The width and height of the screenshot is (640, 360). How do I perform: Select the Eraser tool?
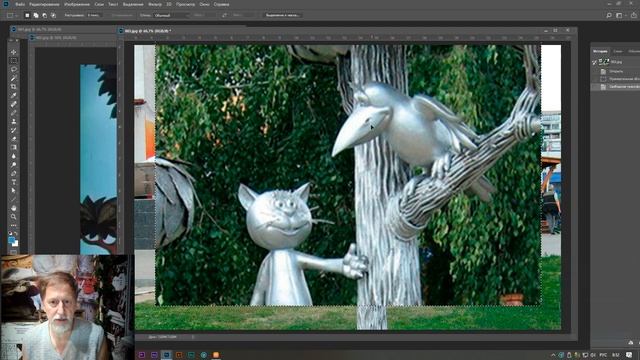13,139
